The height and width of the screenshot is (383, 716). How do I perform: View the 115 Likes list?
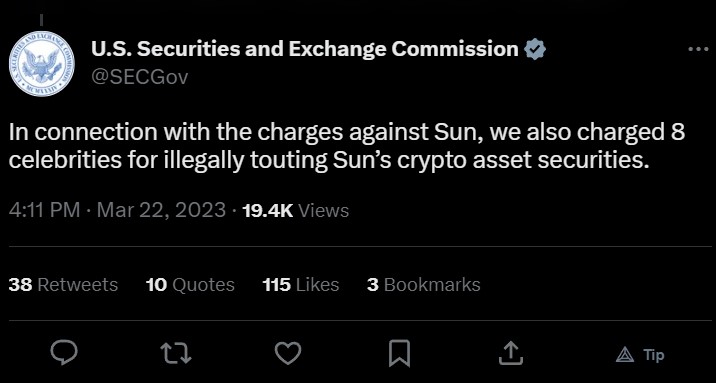(x=300, y=284)
